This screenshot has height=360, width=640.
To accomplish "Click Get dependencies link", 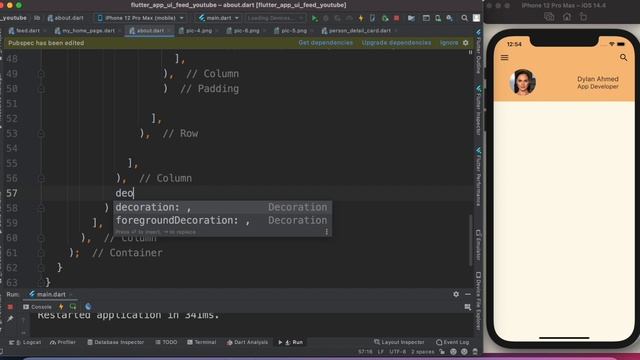I will [x=325, y=43].
